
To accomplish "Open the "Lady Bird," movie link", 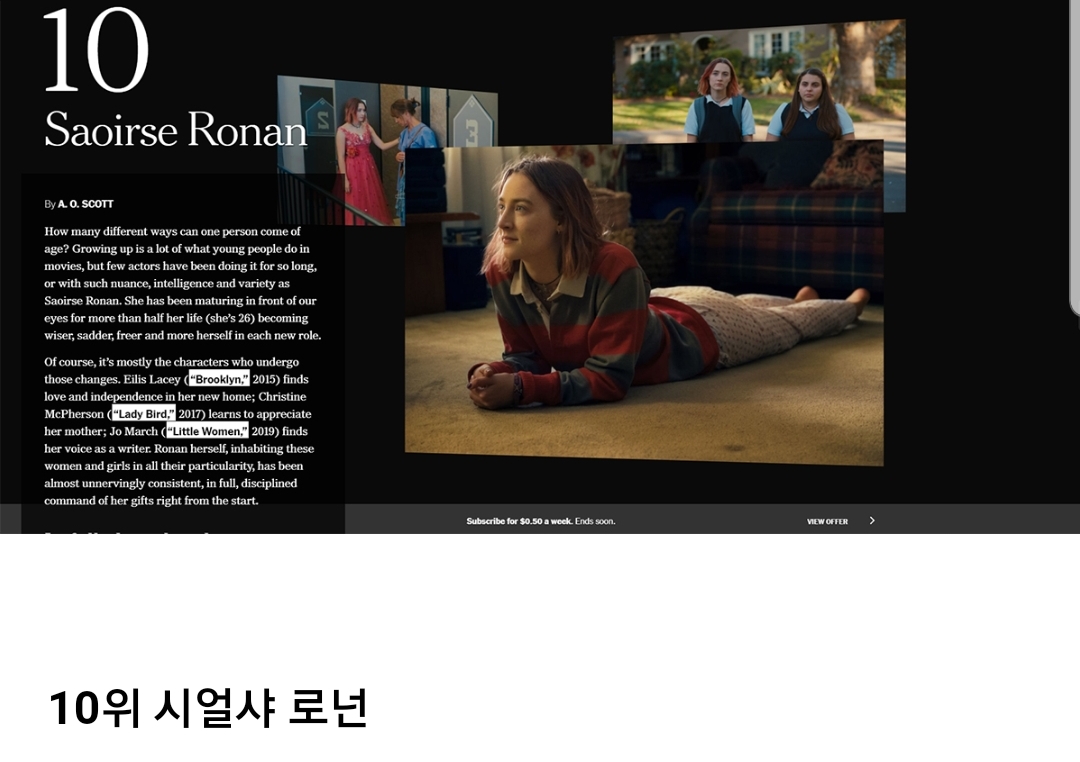I will (143, 413).
